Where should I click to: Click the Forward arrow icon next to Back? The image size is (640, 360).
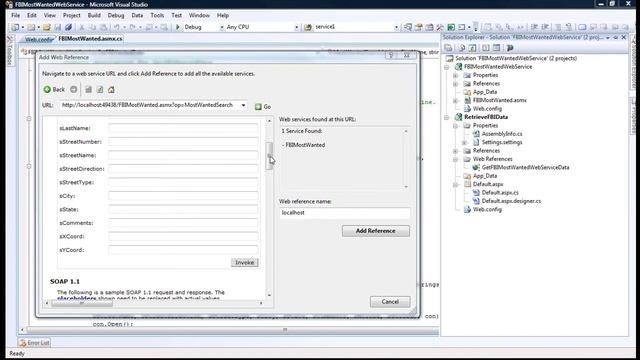pyautogui.click(x=73, y=89)
